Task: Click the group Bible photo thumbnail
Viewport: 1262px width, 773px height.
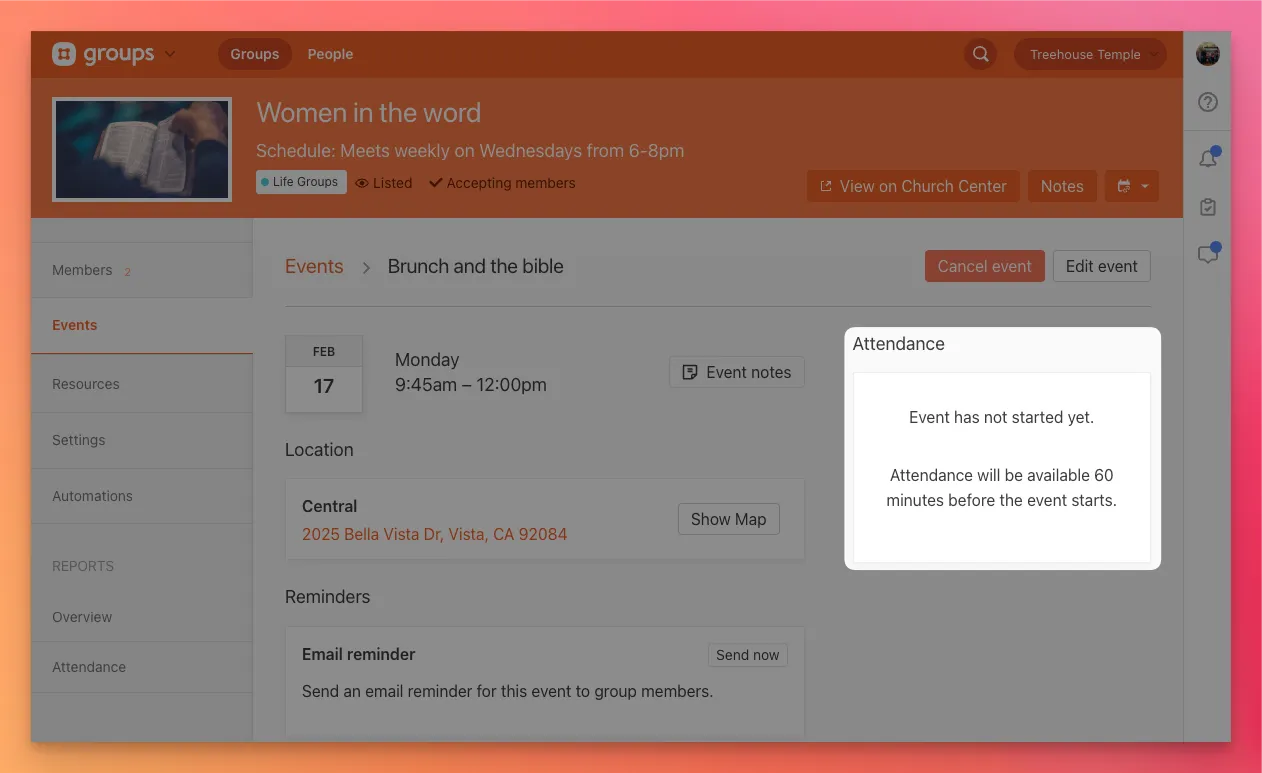Action: tap(142, 149)
